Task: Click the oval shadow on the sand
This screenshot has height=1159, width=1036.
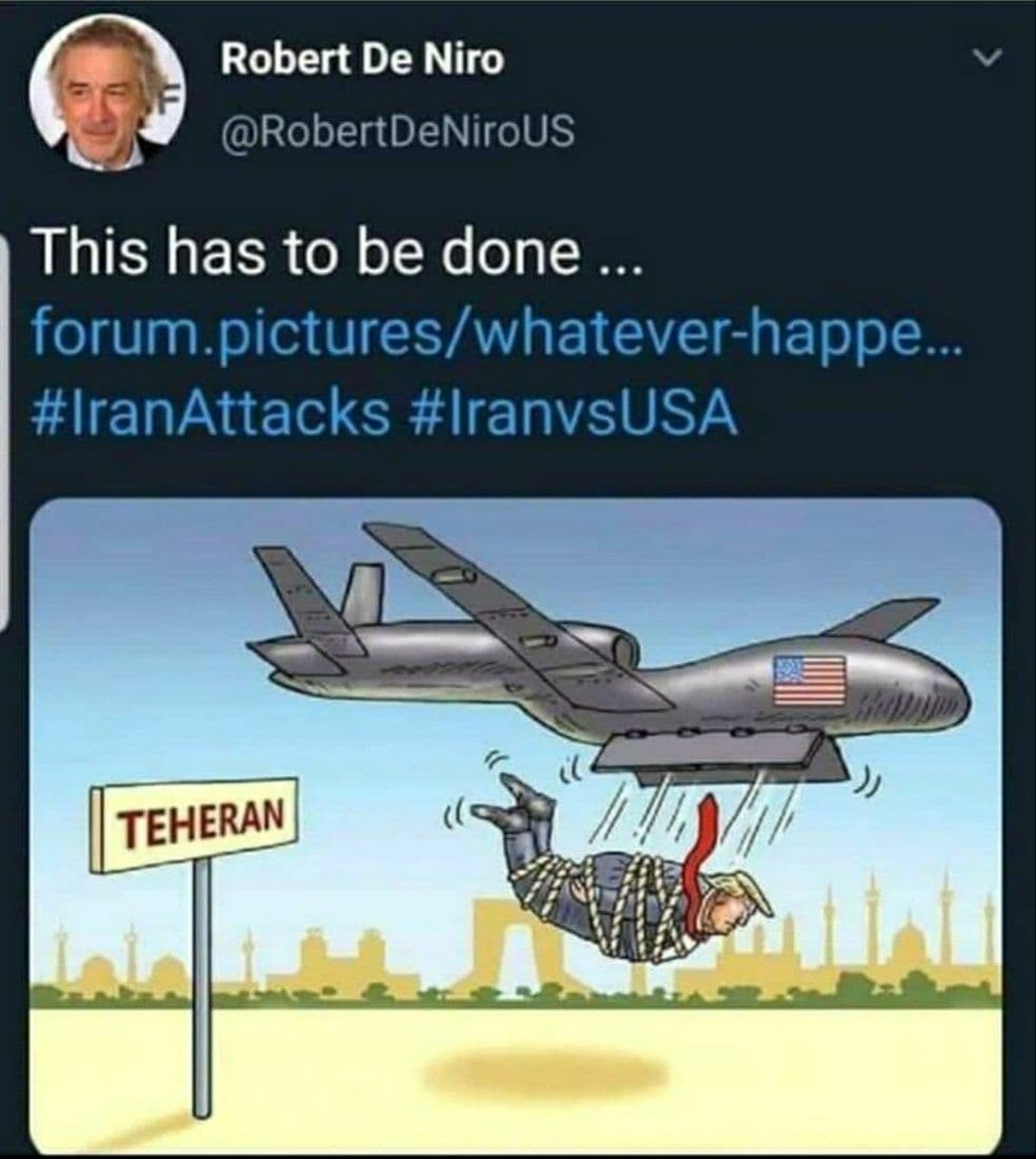Action: pyautogui.click(x=546, y=1074)
